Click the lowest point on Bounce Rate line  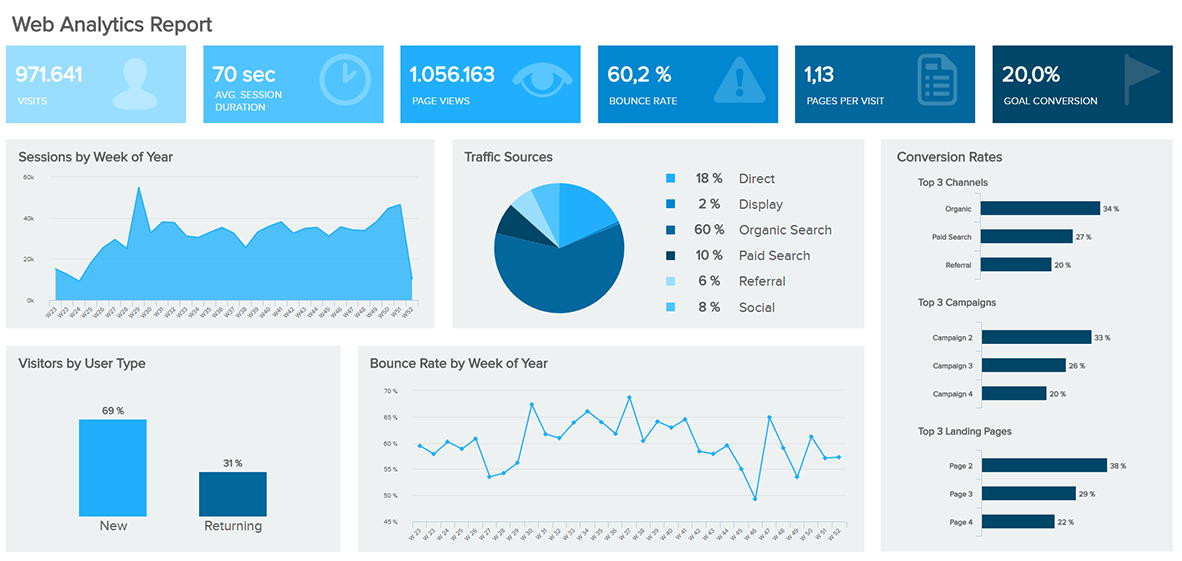point(755,498)
